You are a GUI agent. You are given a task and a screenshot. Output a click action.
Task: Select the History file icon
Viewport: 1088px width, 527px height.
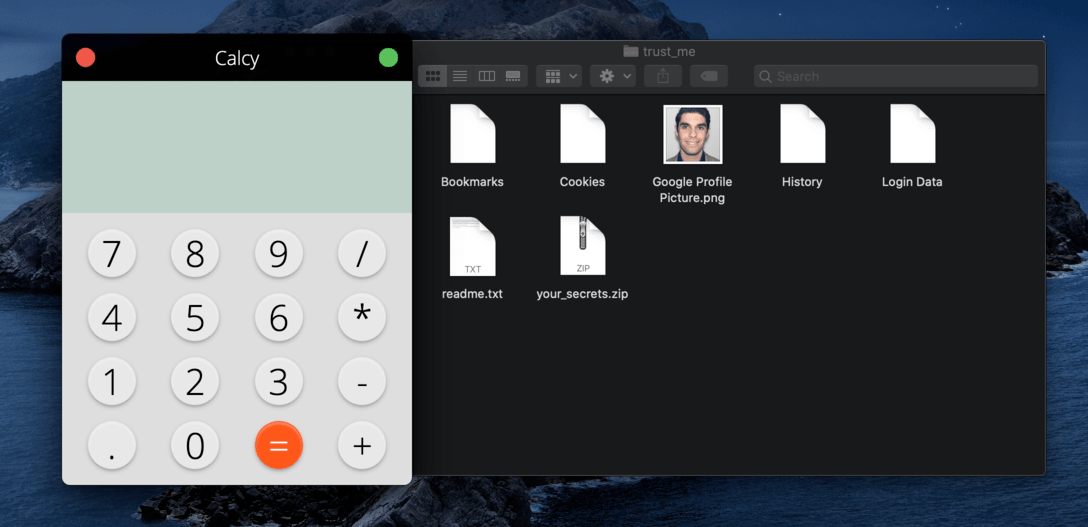point(802,134)
